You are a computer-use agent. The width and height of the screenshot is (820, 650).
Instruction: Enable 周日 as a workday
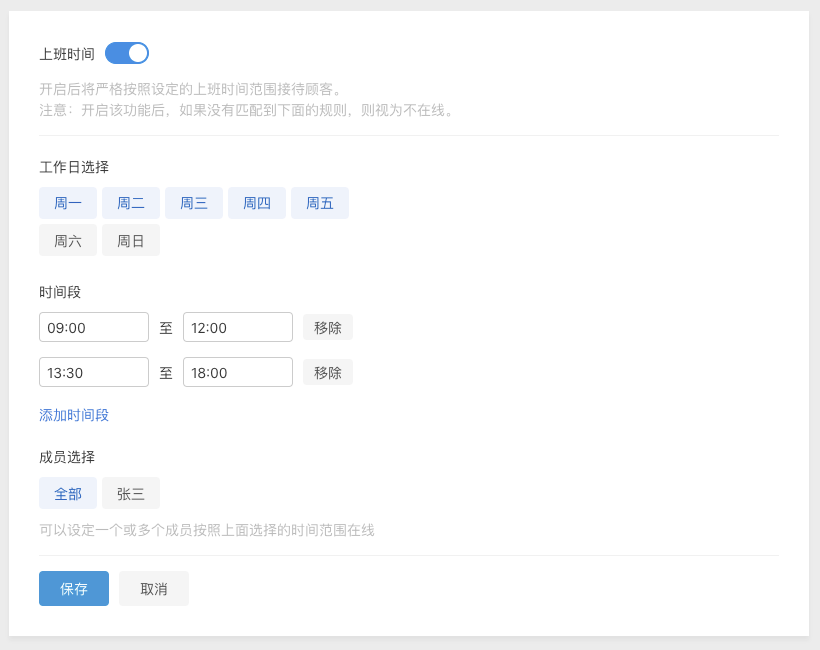coord(131,240)
